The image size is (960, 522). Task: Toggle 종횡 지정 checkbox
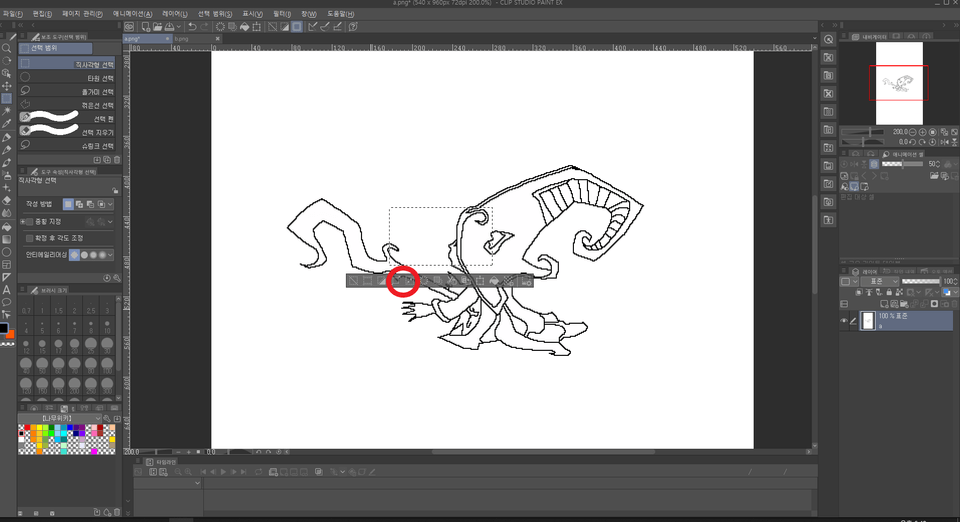click(29, 222)
